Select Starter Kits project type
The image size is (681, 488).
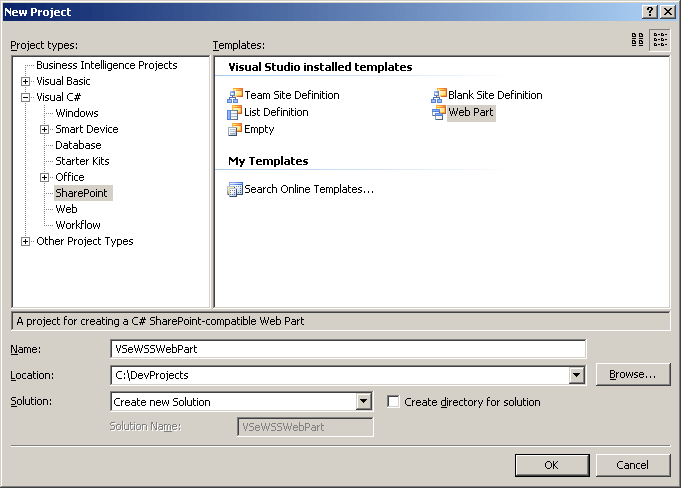tap(82, 161)
